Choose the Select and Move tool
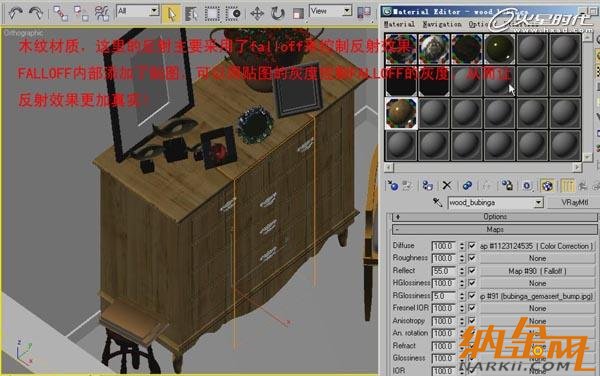Viewport: 600px width, 376px height. coord(257,13)
